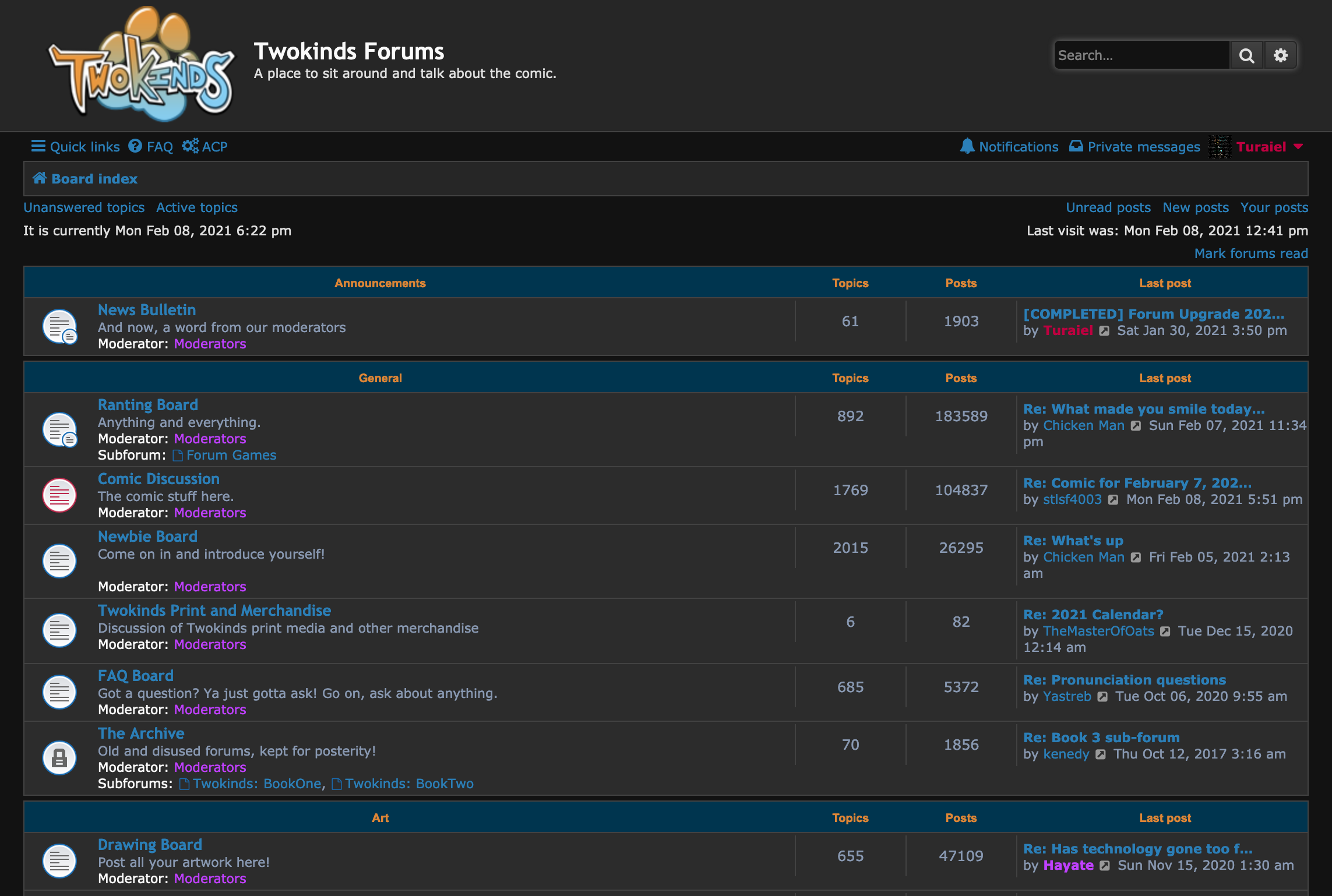Viewport: 1332px width, 896px height.
Task: View Unread posts
Action: pos(1108,207)
